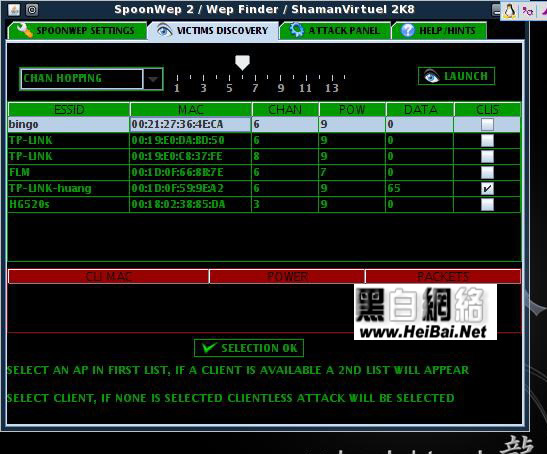Viewport: 547px width, 454px height.
Task: Click the DATA column header
Action: [420, 110]
